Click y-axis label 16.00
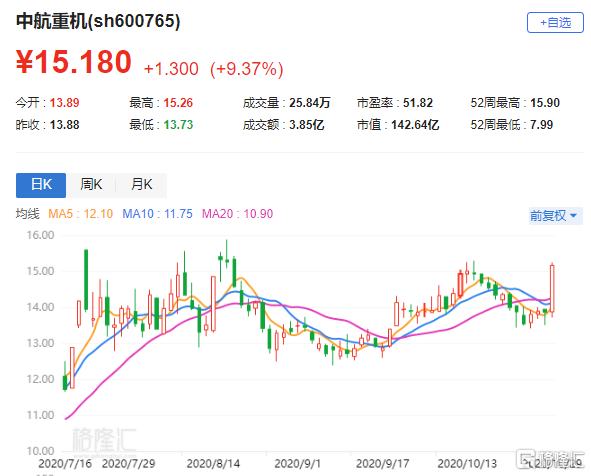Screen dimensions: 591x476 click(x=40, y=235)
